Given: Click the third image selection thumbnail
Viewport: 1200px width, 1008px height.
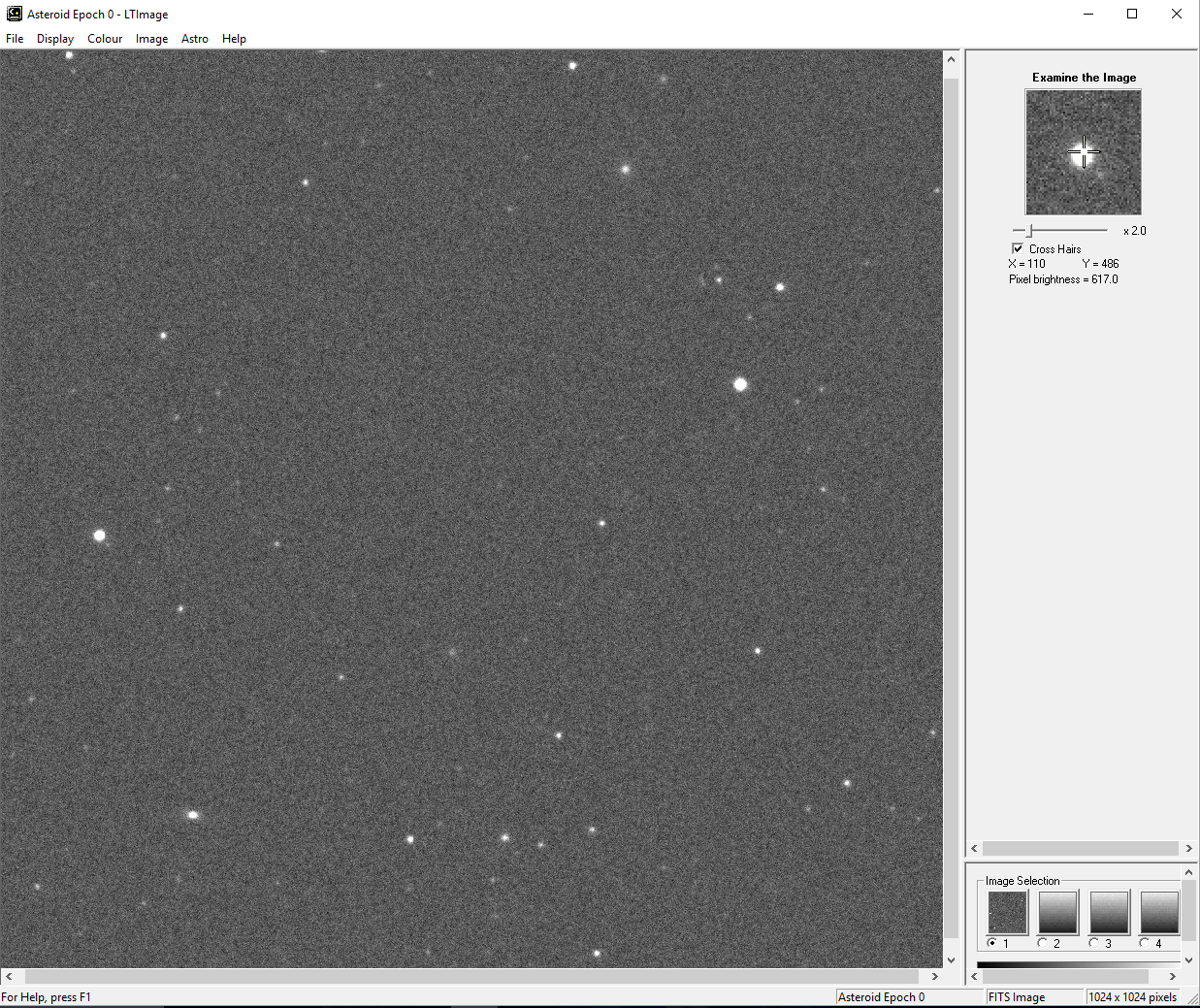Looking at the screenshot, I should [x=1110, y=912].
